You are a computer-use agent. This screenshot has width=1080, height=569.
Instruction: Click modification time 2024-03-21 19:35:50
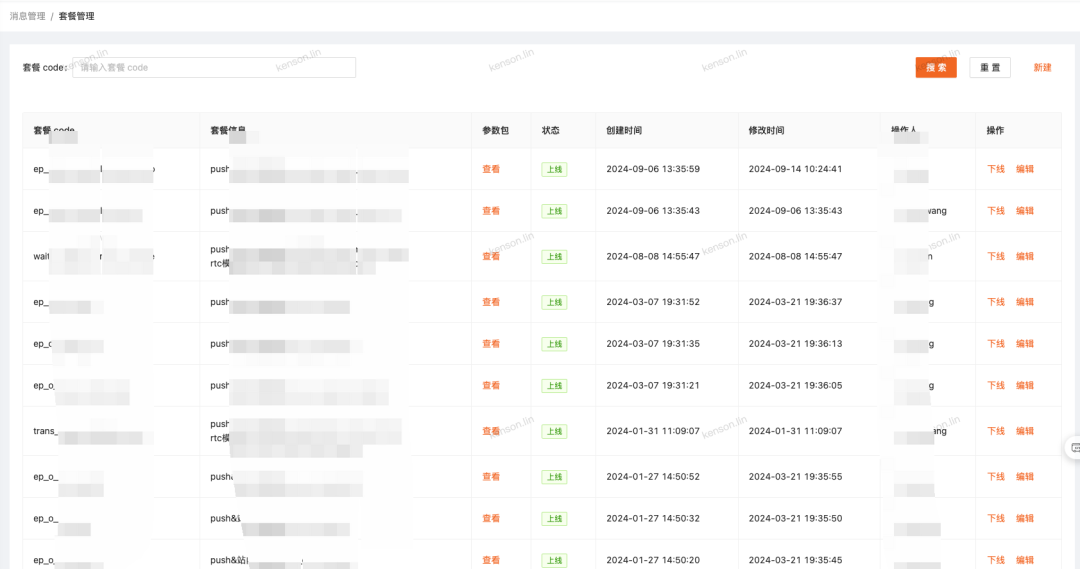point(796,519)
